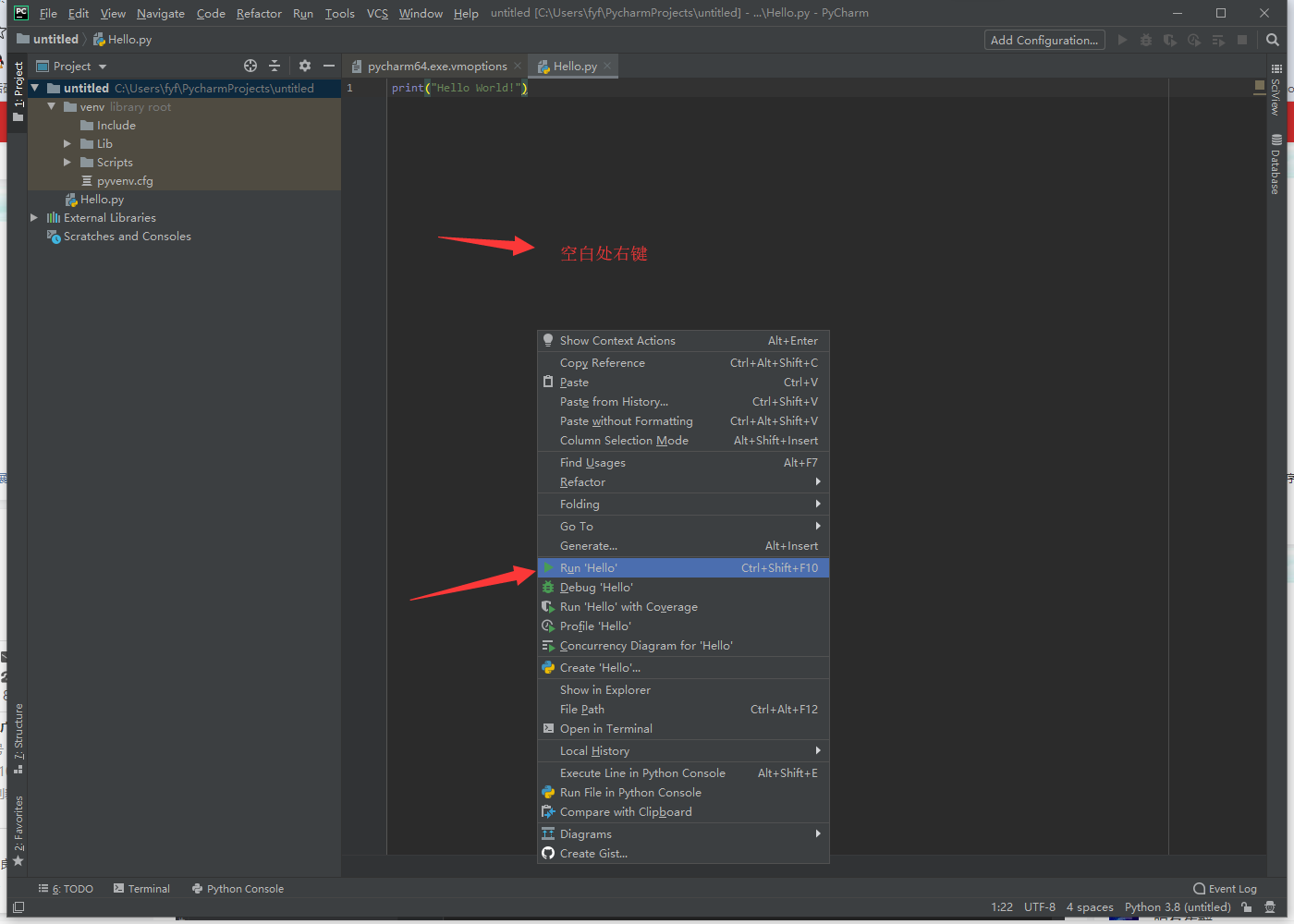This screenshot has width=1294, height=924.
Task: Close the pycharm64.exe.vmoptions tab
Action: 518,66
